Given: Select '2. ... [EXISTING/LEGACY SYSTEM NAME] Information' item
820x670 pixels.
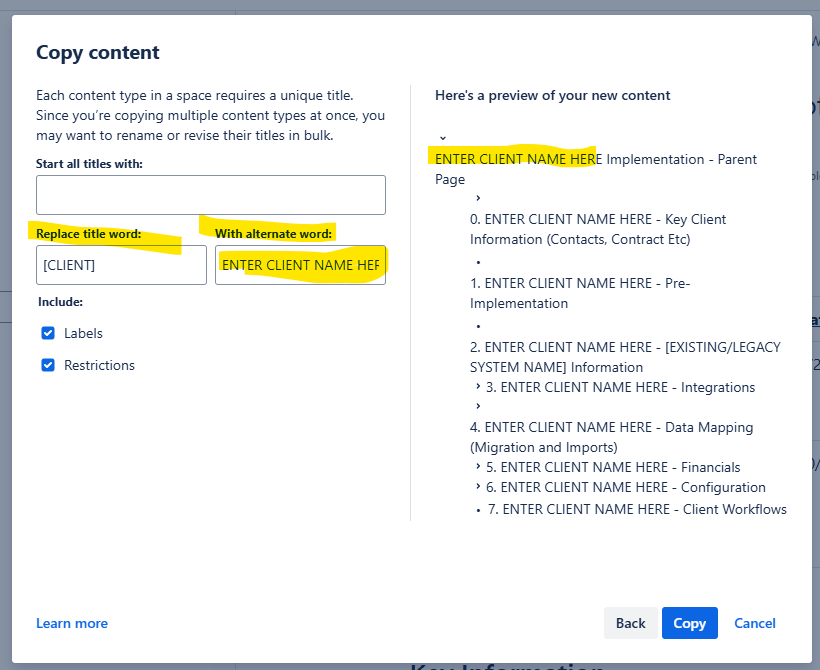Looking at the screenshot, I should pos(625,357).
